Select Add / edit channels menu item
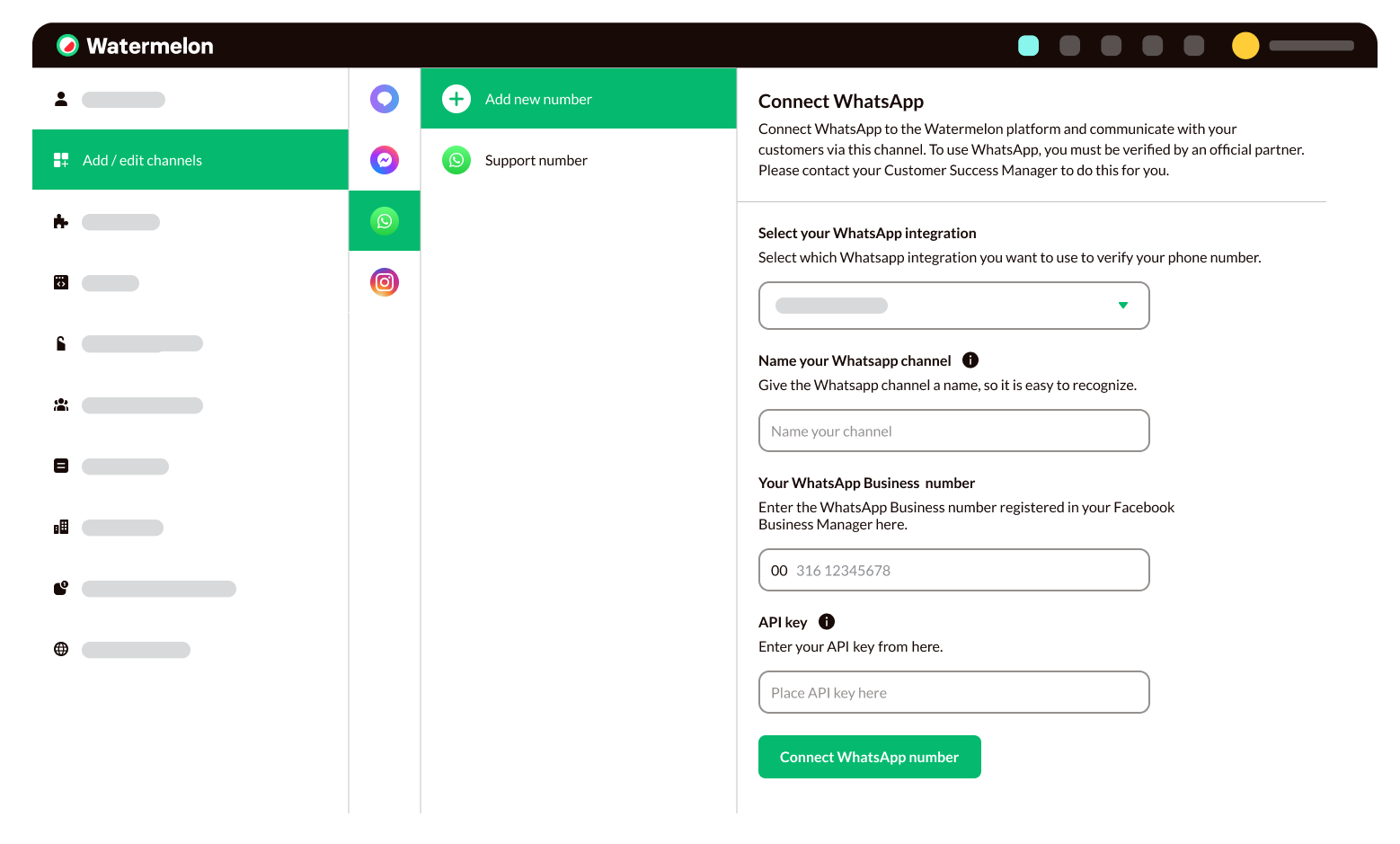The width and height of the screenshot is (1400, 844). pyautogui.click(x=191, y=160)
